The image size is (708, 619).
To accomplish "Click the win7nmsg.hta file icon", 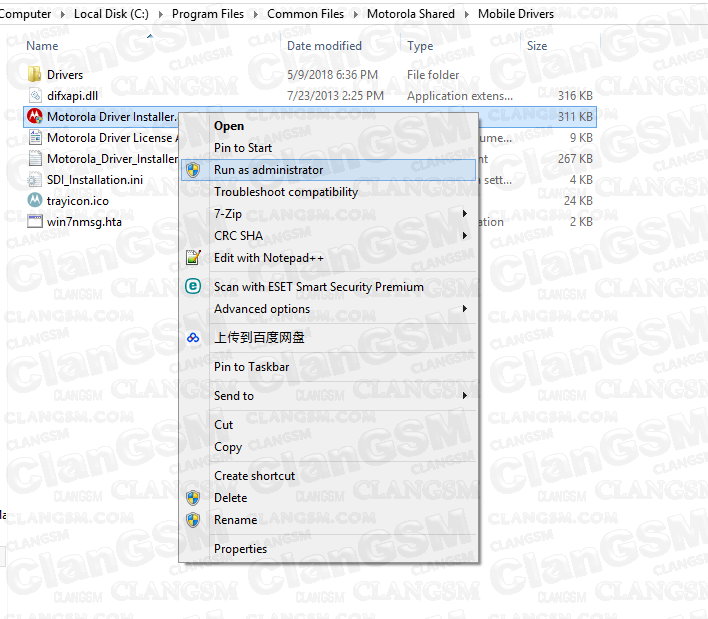I will pos(35,222).
